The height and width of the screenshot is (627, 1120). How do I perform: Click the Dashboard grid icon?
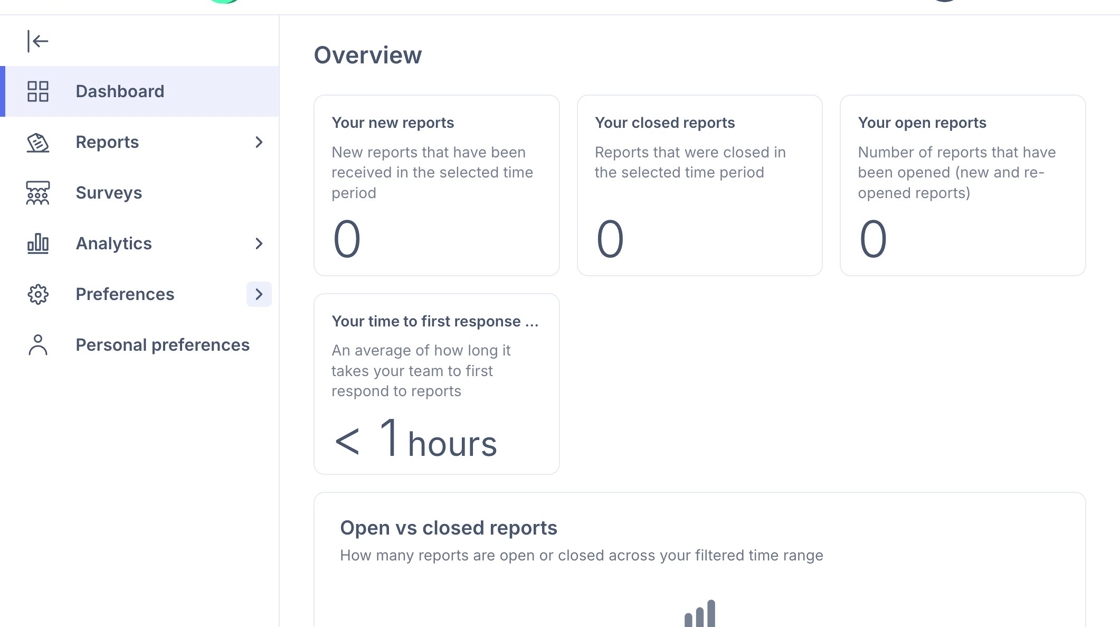[x=38, y=91]
